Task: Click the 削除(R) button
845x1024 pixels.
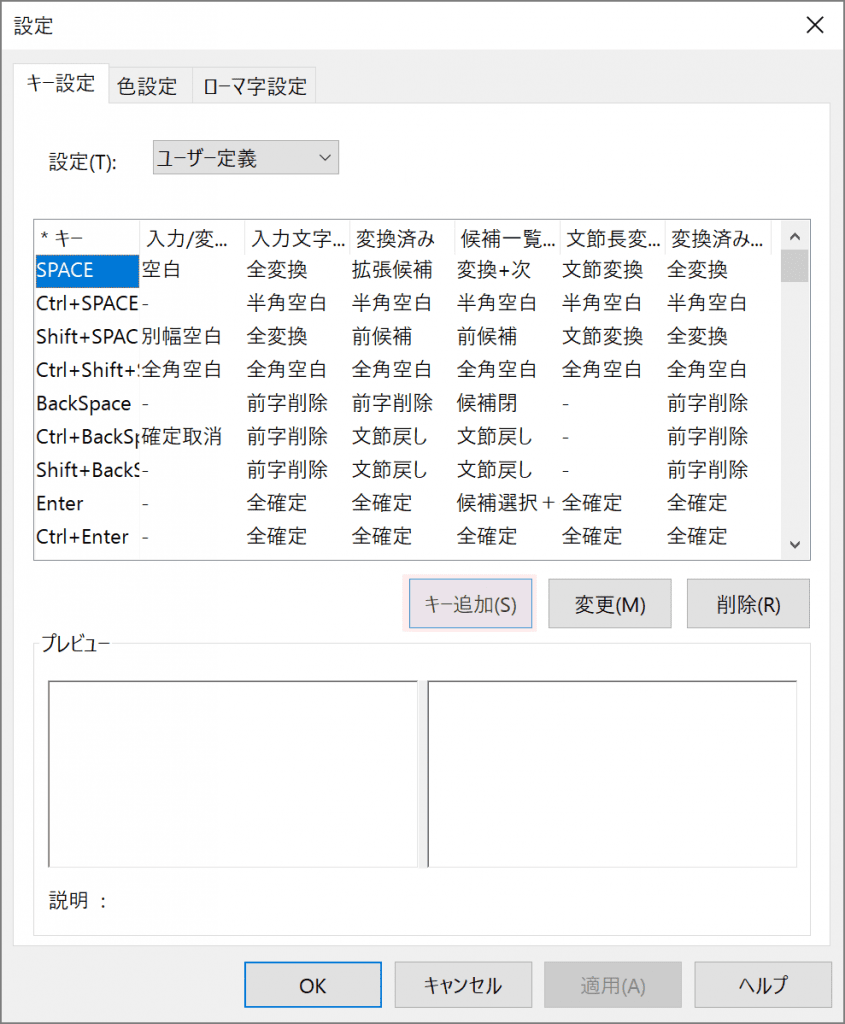Action: 747,605
